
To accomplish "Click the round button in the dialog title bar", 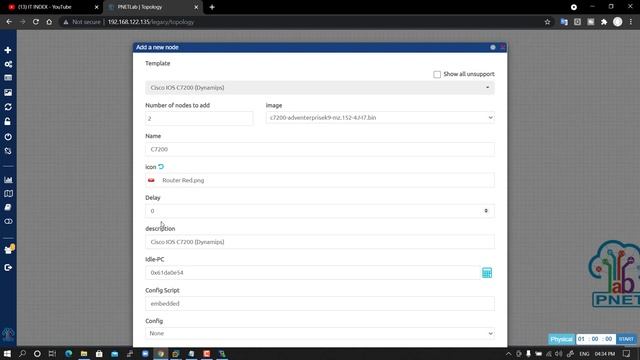I will point(493,47).
